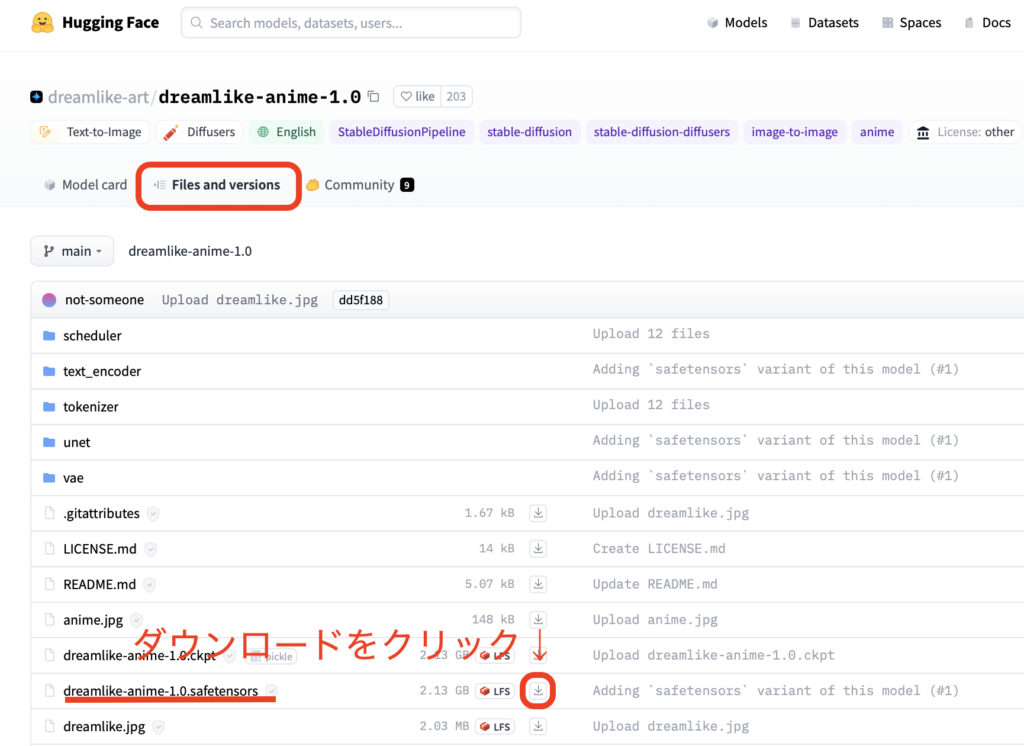Download the .gitattributes file
1024x746 pixels.
(x=538, y=513)
